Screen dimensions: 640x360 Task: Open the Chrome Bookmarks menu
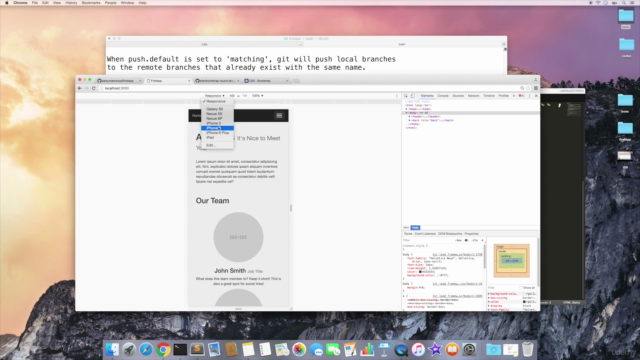click(x=91, y=3)
